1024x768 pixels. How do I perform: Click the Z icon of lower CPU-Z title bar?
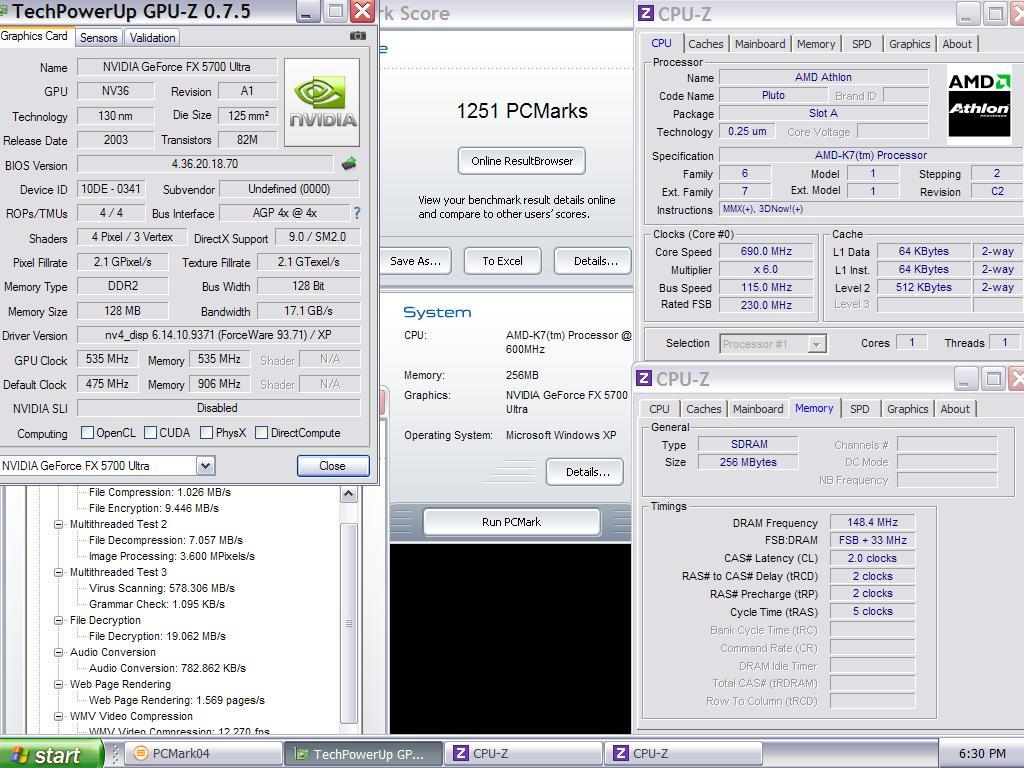pyautogui.click(x=644, y=378)
